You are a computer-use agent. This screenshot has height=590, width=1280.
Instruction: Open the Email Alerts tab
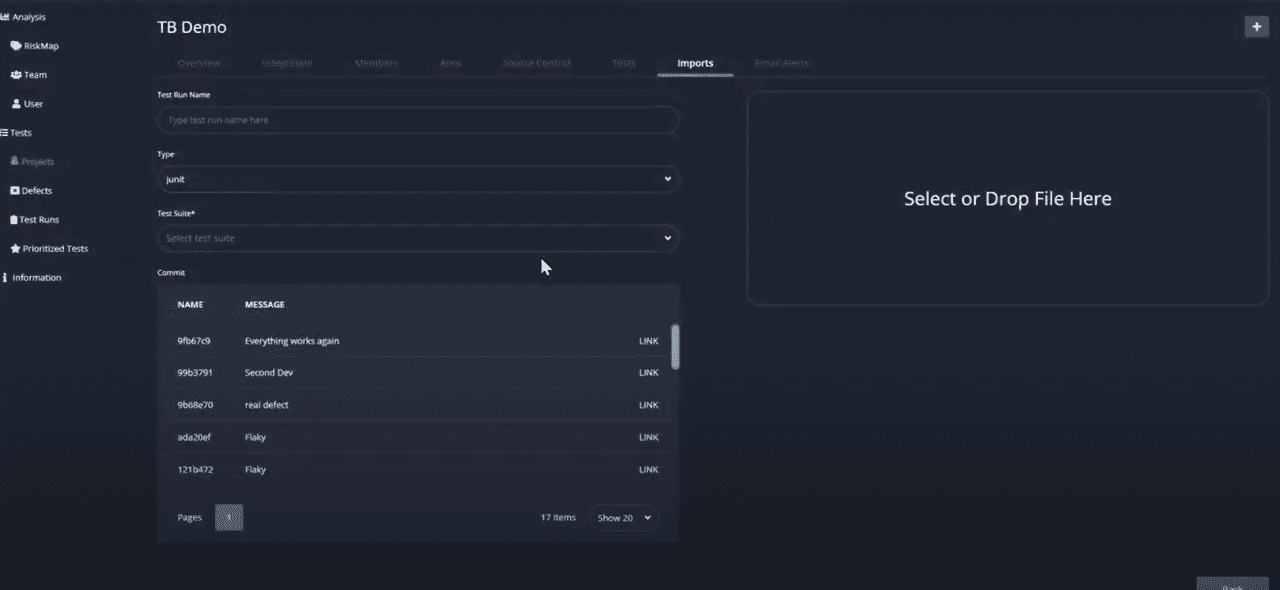[781, 64]
